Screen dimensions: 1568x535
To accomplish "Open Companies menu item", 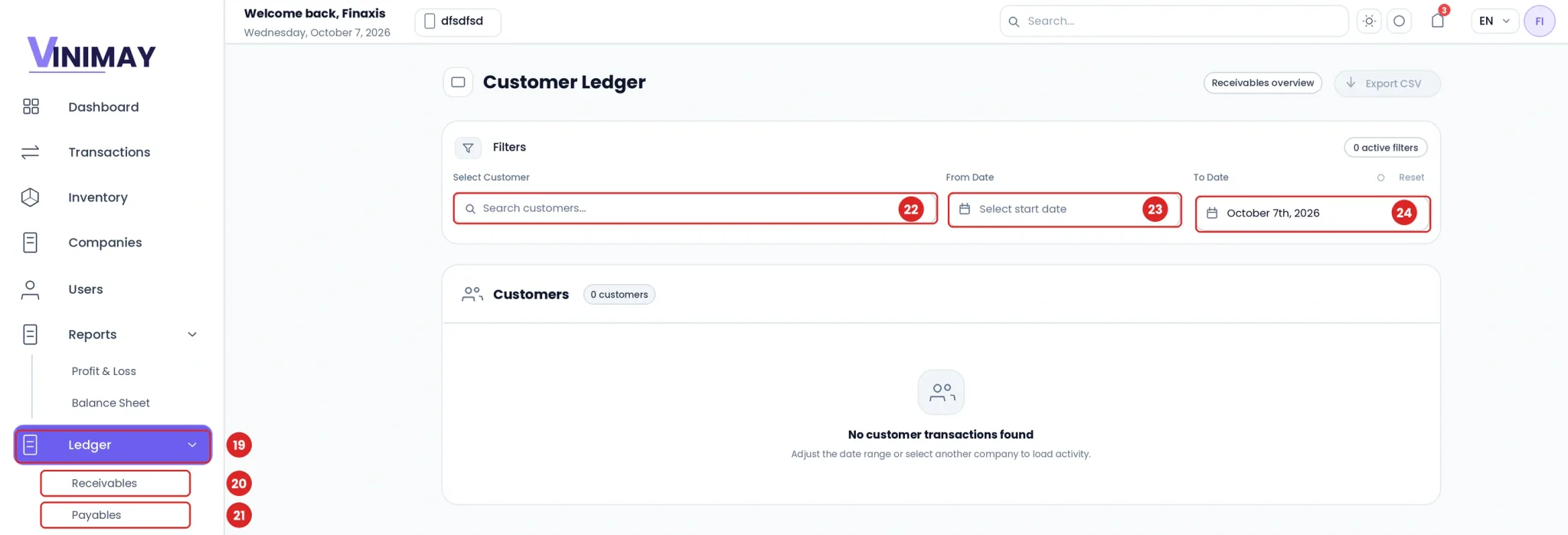I will click(105, 243).
